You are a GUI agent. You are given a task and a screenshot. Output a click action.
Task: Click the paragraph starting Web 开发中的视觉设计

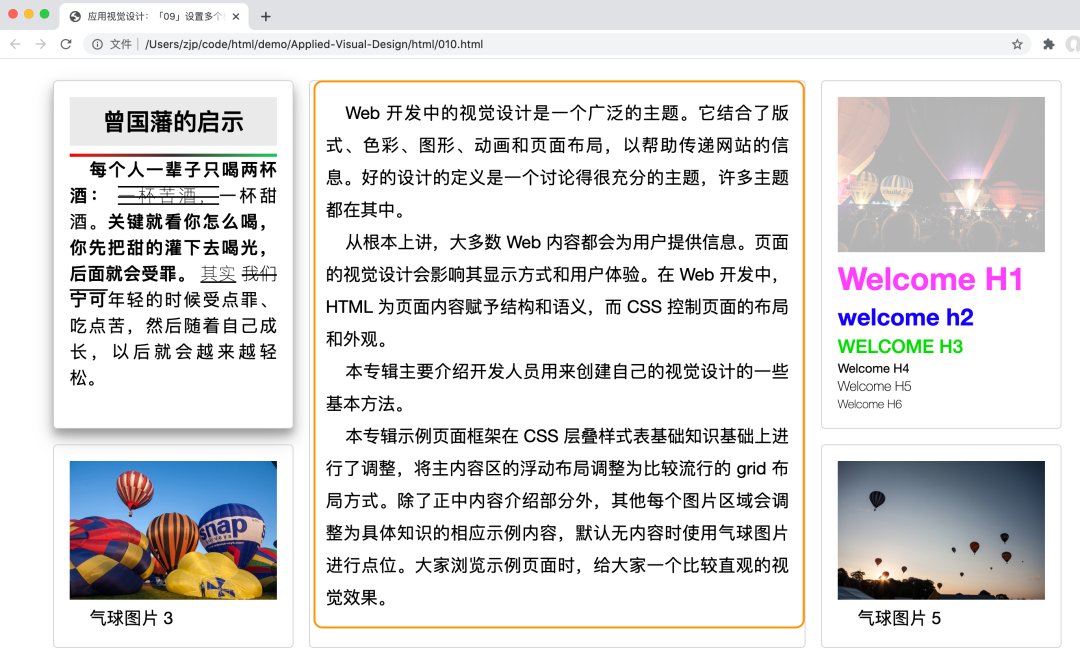click(557, 161)
